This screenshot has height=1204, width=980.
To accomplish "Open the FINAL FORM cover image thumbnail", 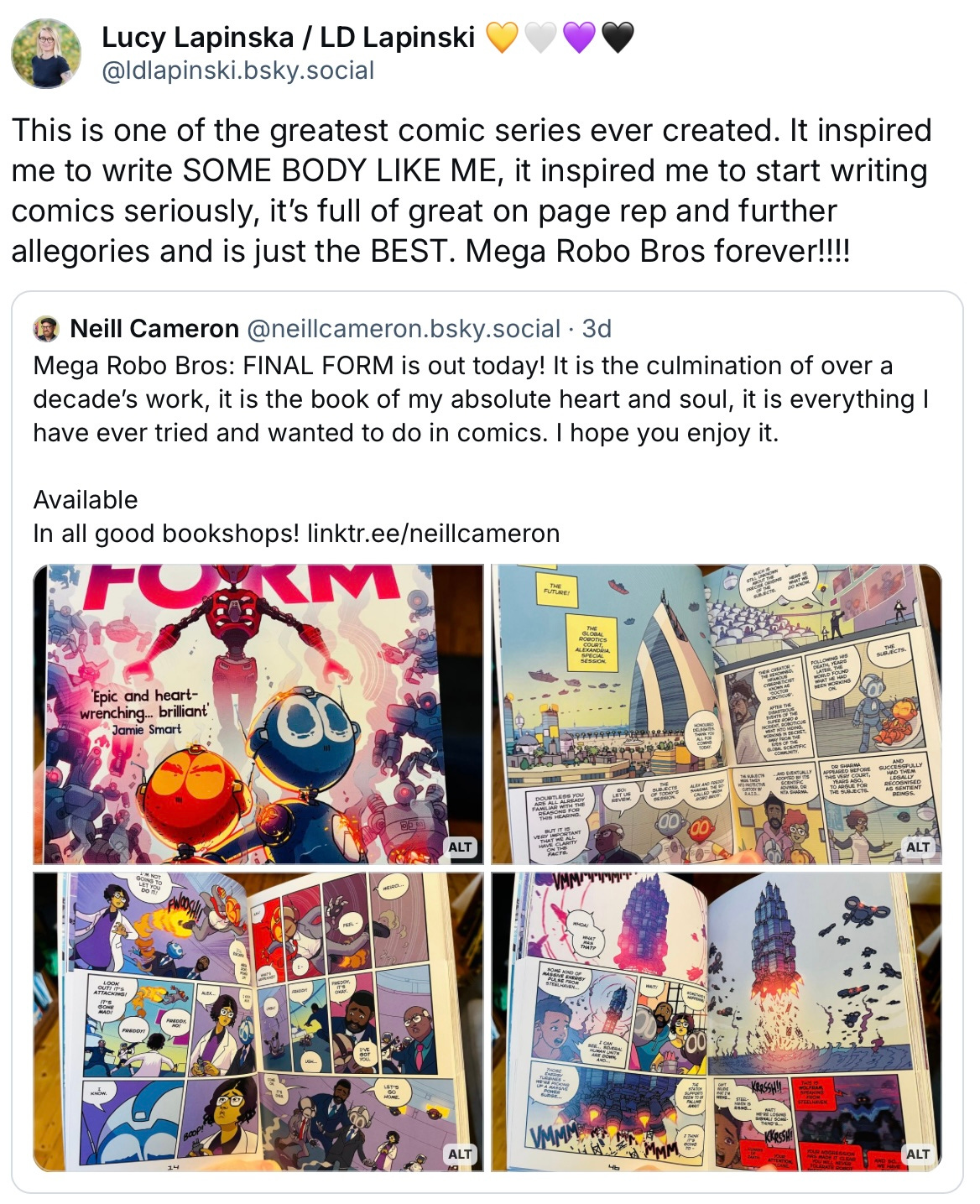I will [258, 714].
